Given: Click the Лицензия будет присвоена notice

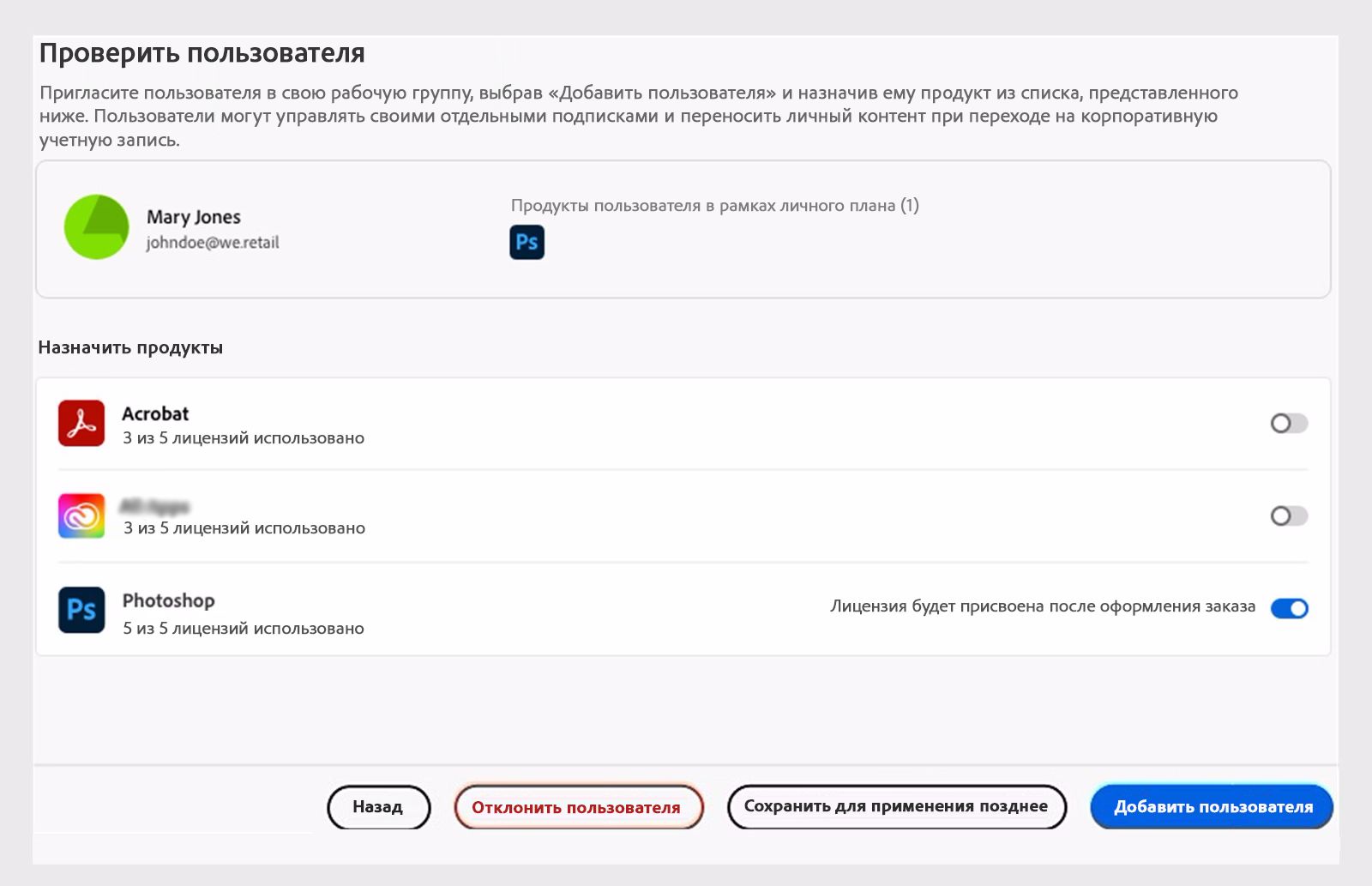Looking at the screenshot, I should pos(1042,606).
